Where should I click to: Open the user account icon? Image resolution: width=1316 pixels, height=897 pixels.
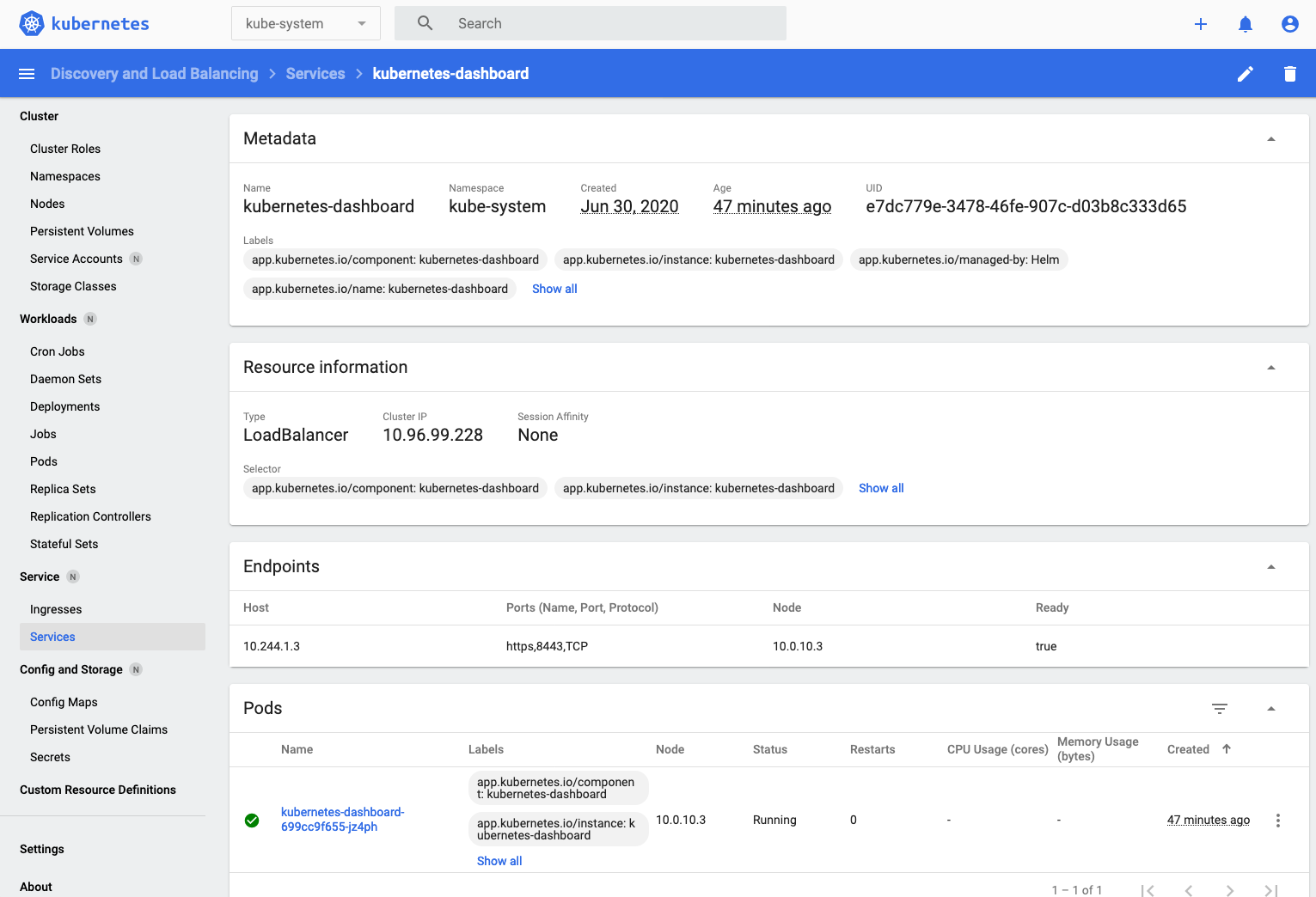coord(1290,24)
